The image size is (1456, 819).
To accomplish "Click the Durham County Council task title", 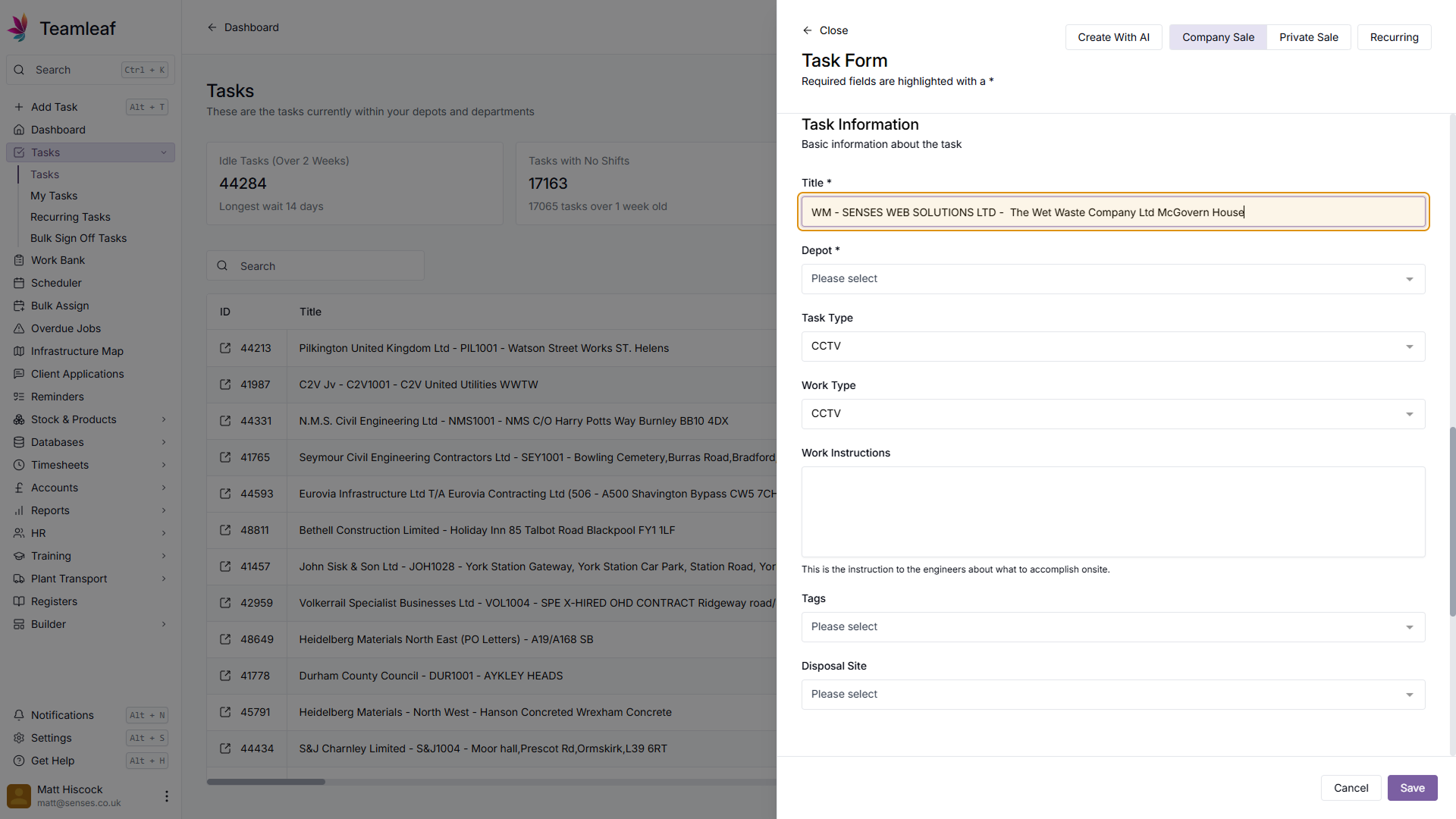I will click(431, 676).
